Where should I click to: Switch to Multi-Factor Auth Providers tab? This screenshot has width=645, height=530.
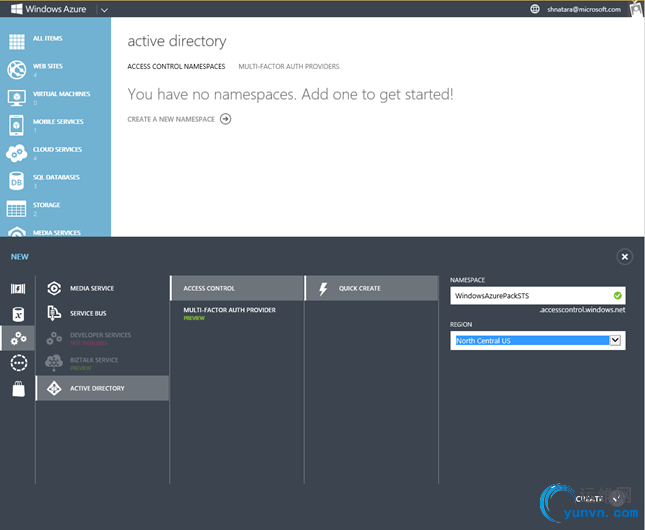[289, 66]
